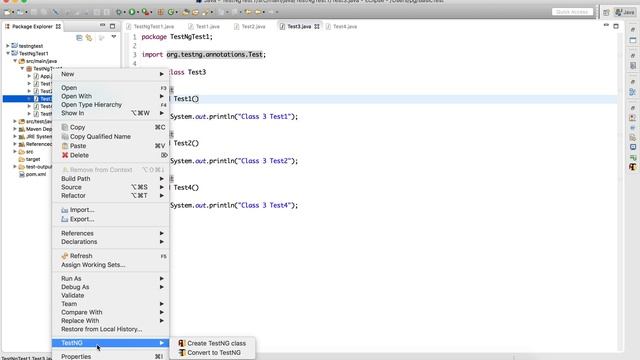Click Paste in the context menu

[x=111, y=146]
